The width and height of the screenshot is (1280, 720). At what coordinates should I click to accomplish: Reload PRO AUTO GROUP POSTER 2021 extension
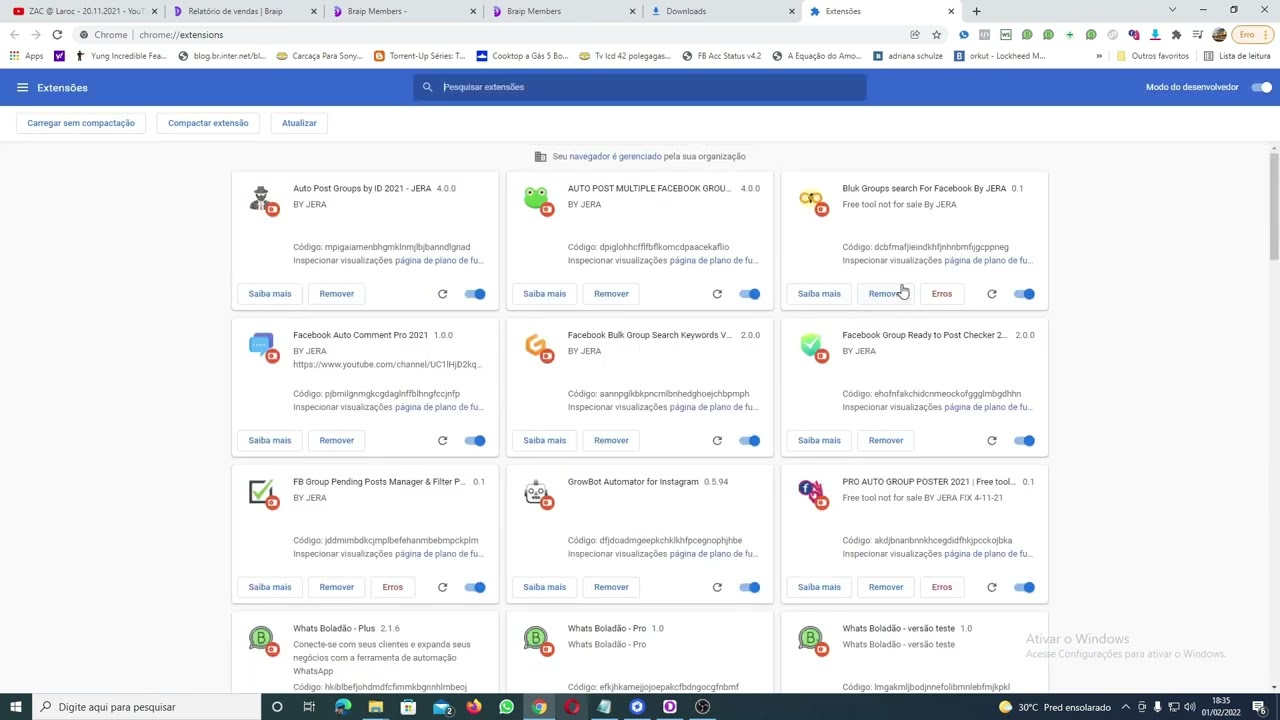991,587
